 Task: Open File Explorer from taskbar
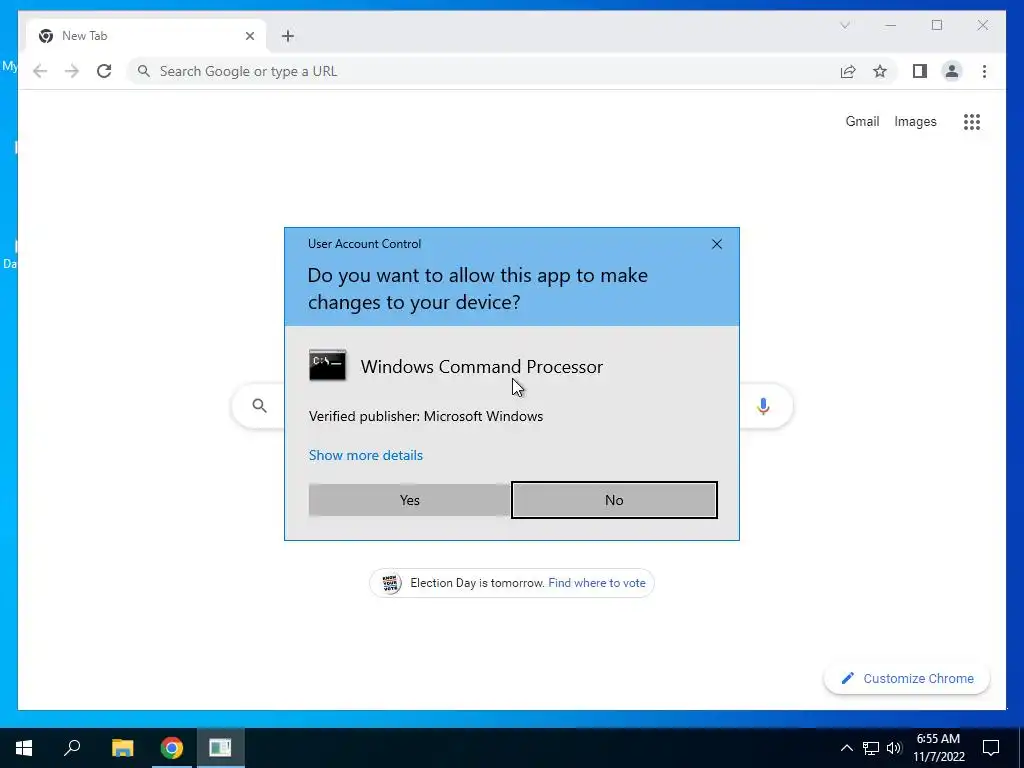tap(122, 748)
